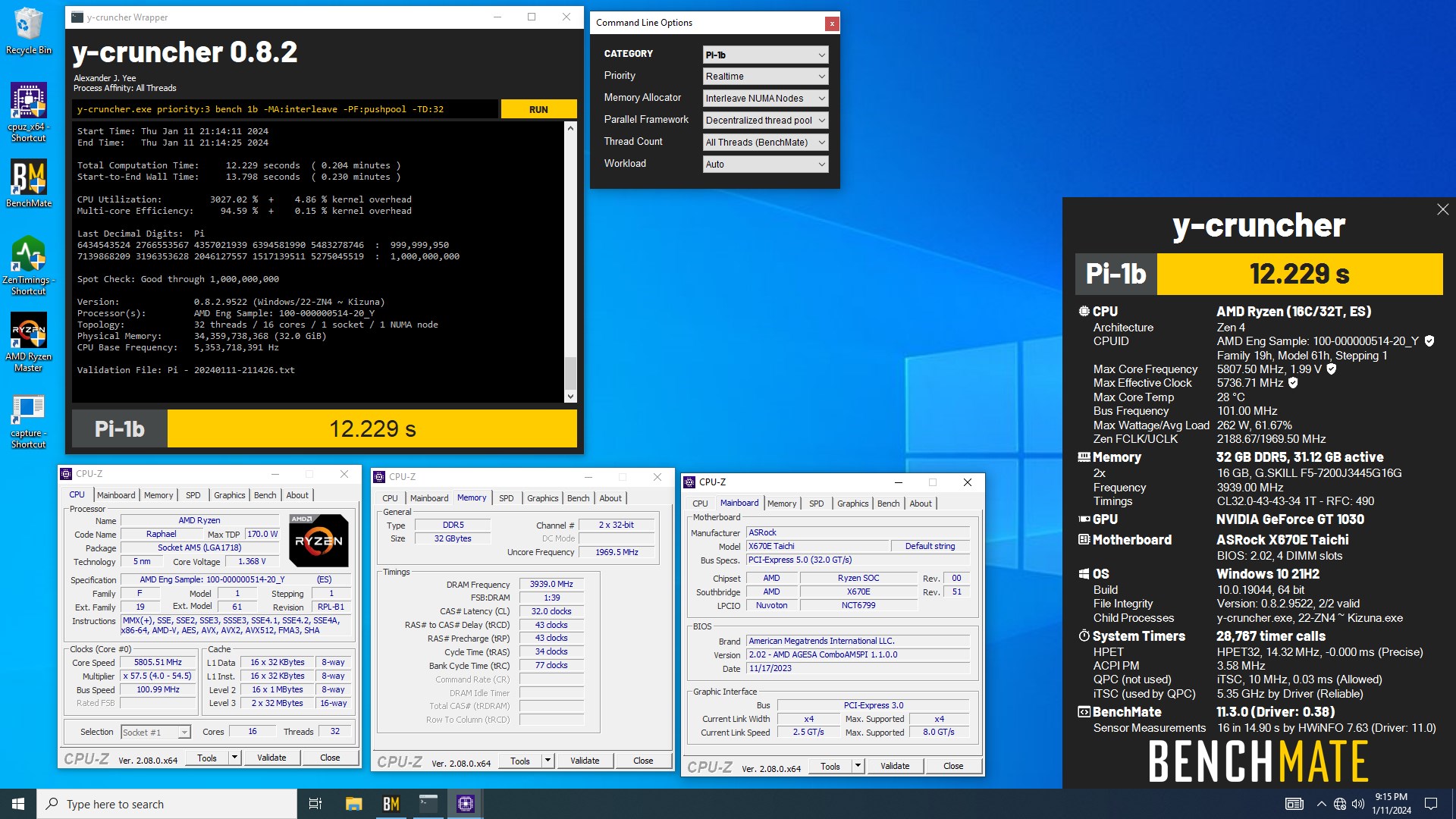Open Priority dropdown showing Realtime
This screenshot has width=1456, height=819.
[x=765, y=77]
